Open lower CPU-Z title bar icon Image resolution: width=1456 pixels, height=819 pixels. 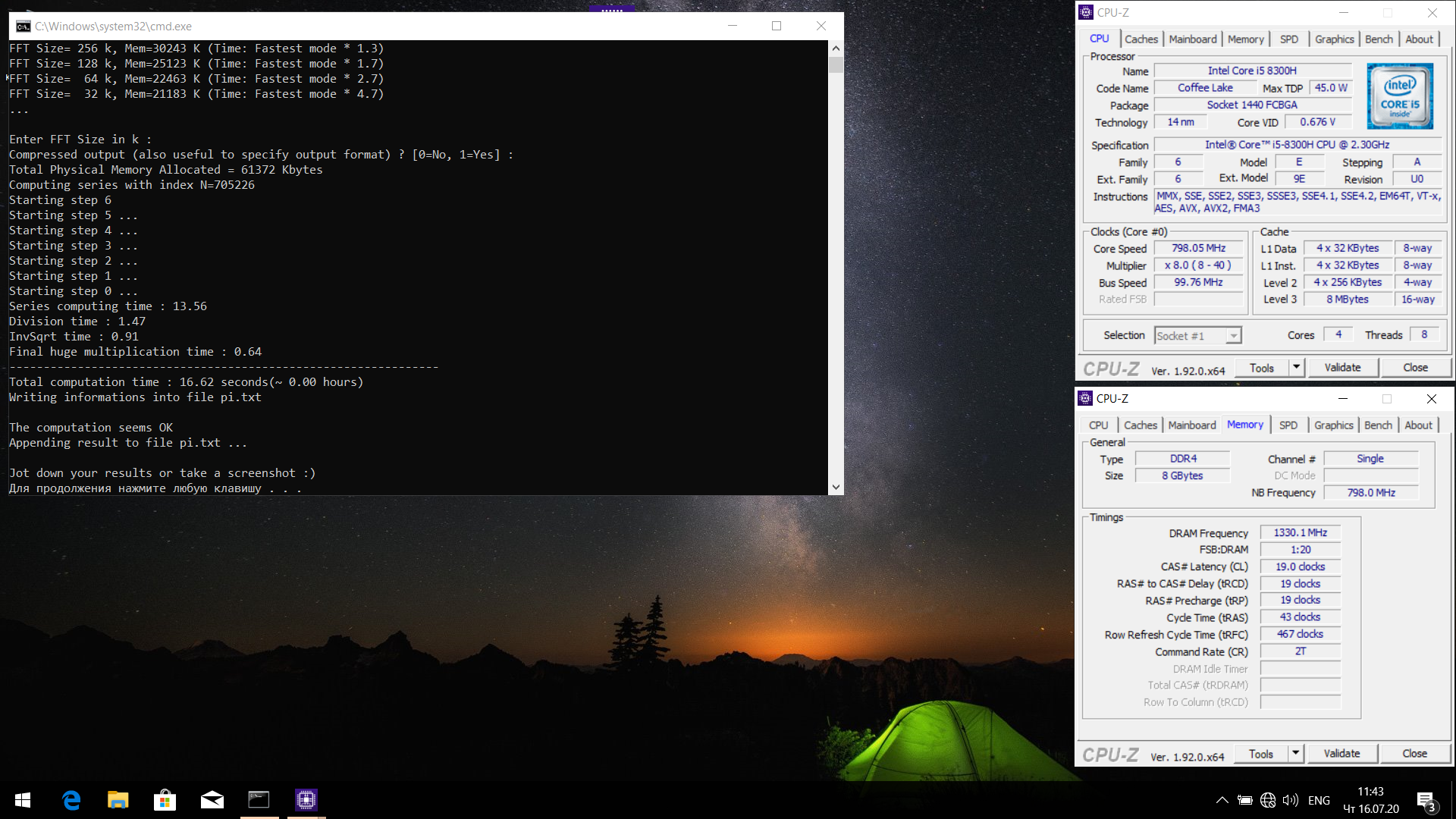tap(1085, 398)
